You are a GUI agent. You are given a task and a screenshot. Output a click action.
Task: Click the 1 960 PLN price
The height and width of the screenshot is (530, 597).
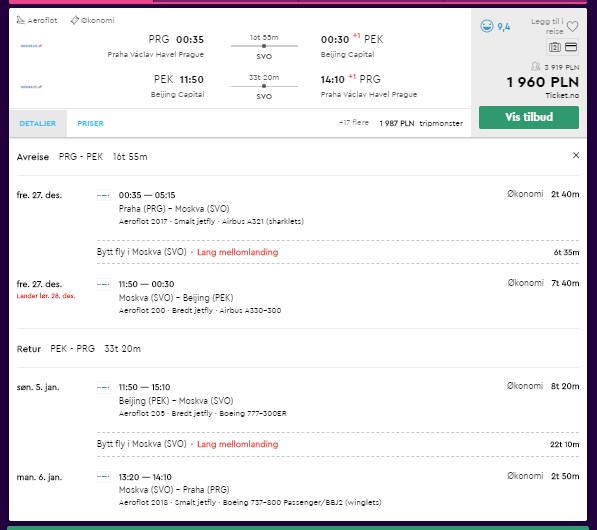(543, 82)
